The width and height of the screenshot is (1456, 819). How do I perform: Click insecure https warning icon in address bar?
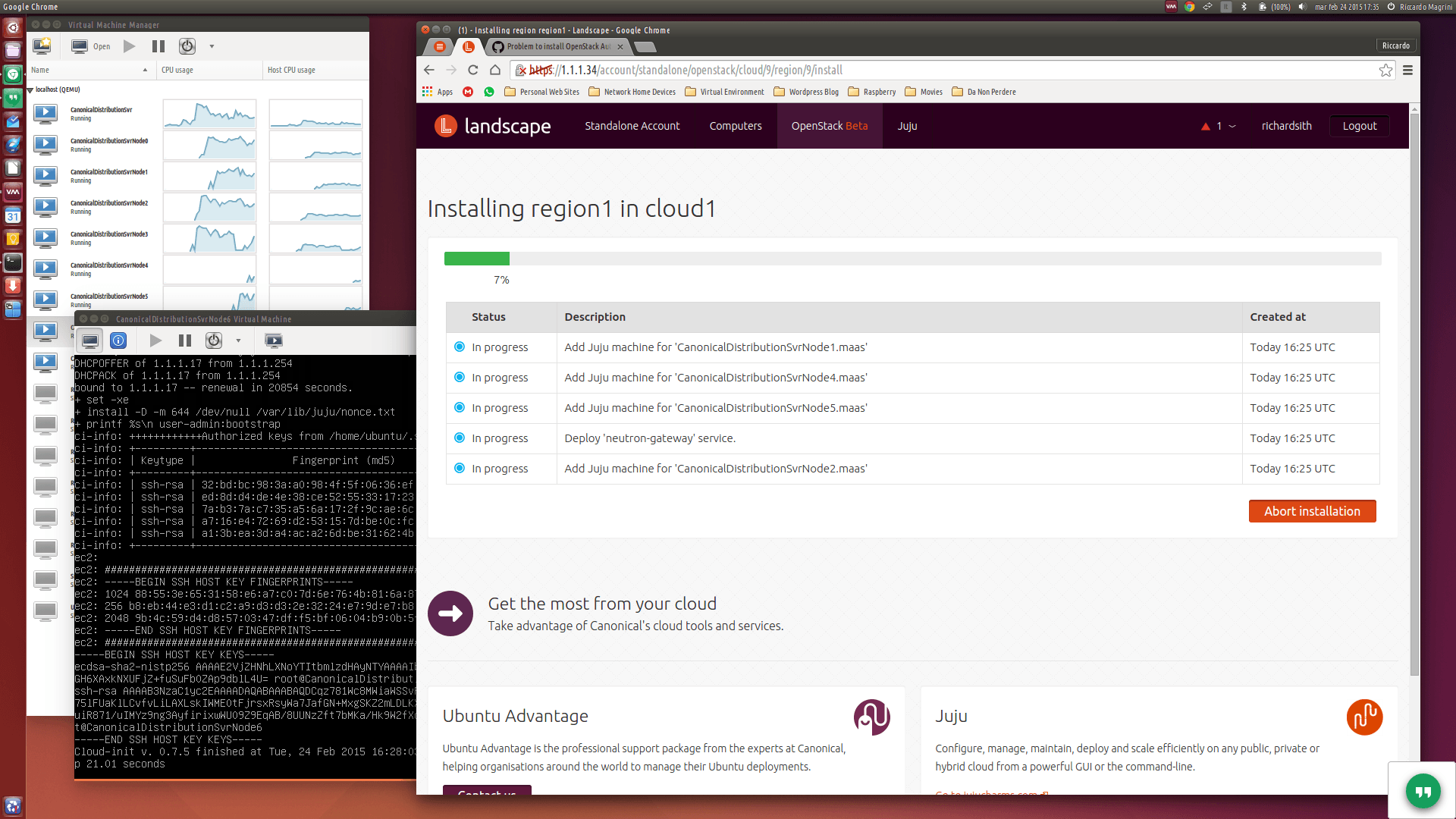point(521,71)
